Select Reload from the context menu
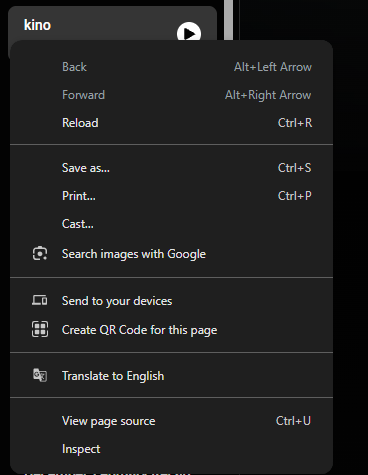The image size is (368, 475). pyautogui.click(x=171, y=123)
